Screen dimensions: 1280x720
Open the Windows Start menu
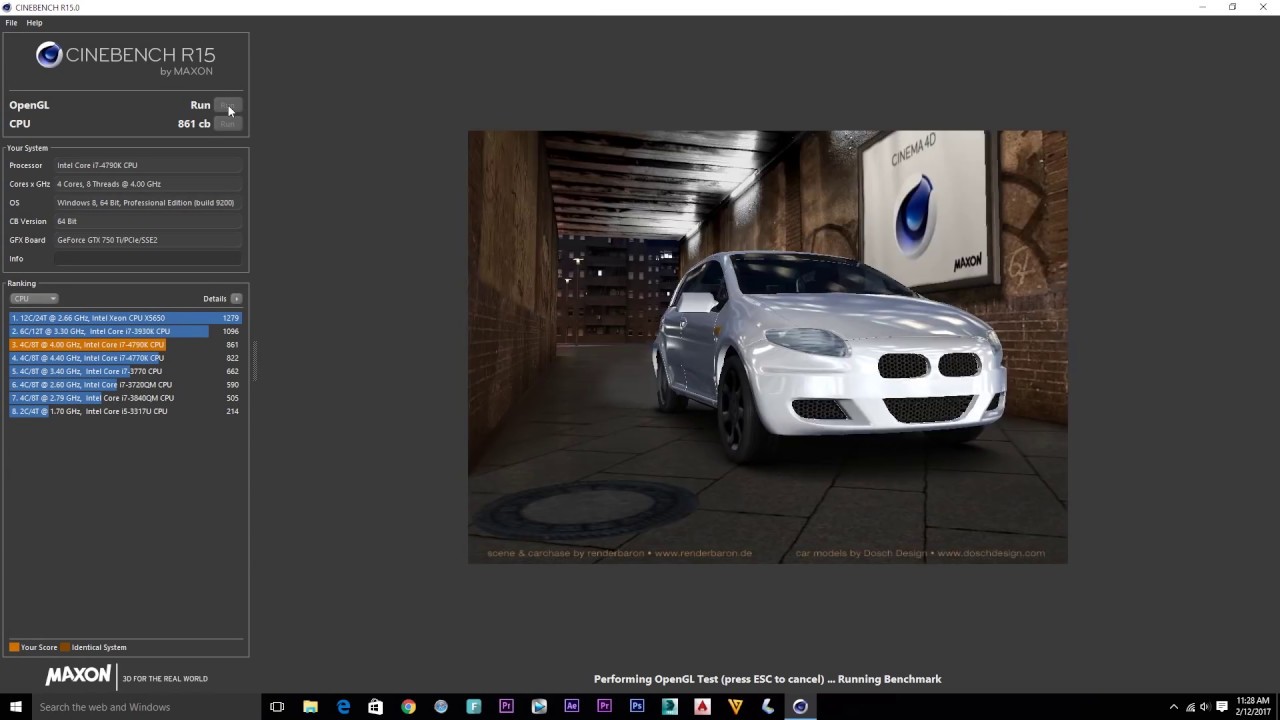click(x=15, y=707)
